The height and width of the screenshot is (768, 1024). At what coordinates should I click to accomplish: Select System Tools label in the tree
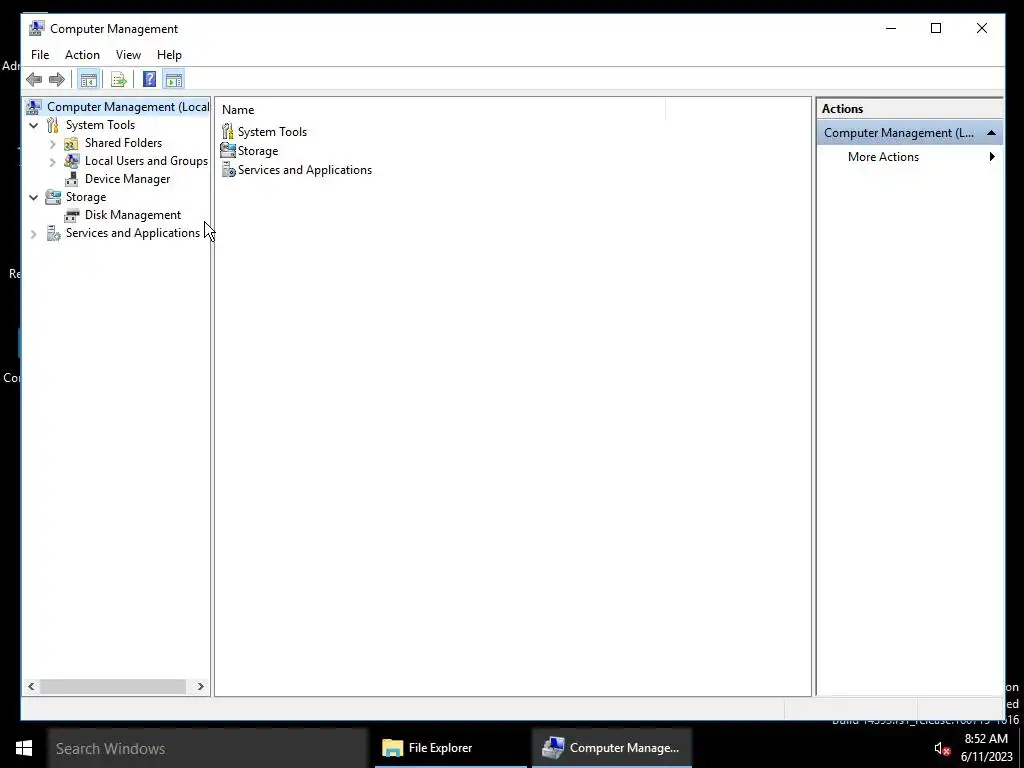tap(100, 125)
